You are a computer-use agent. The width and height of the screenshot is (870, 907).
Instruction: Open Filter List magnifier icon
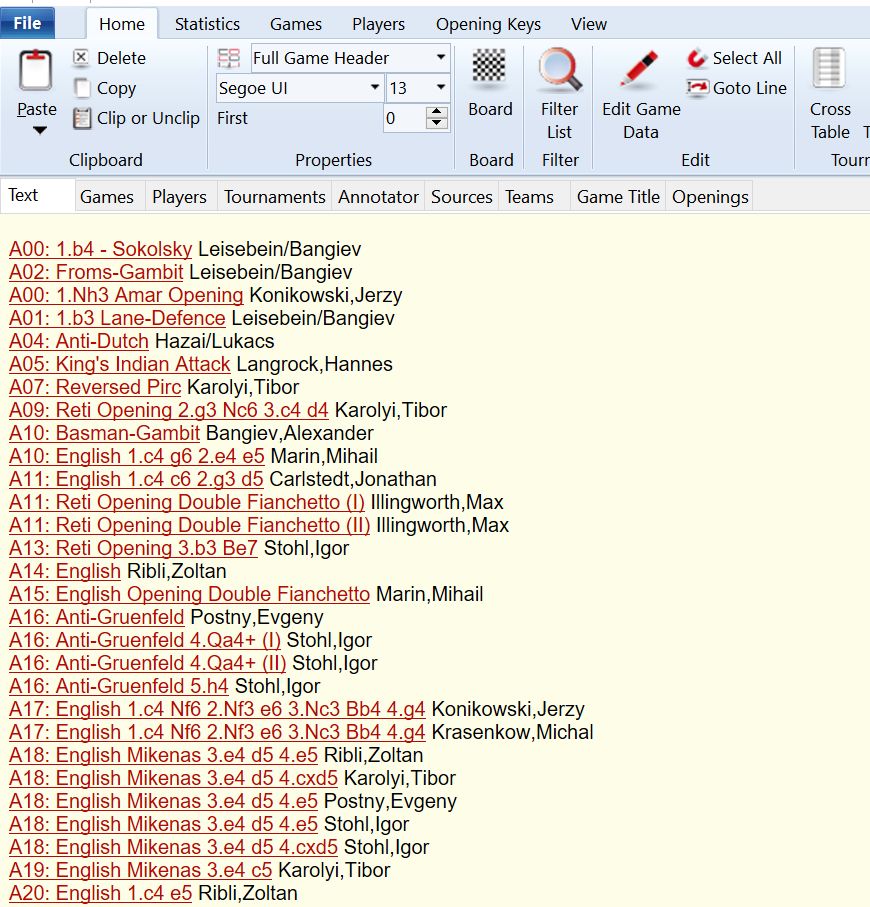point(560,70)
